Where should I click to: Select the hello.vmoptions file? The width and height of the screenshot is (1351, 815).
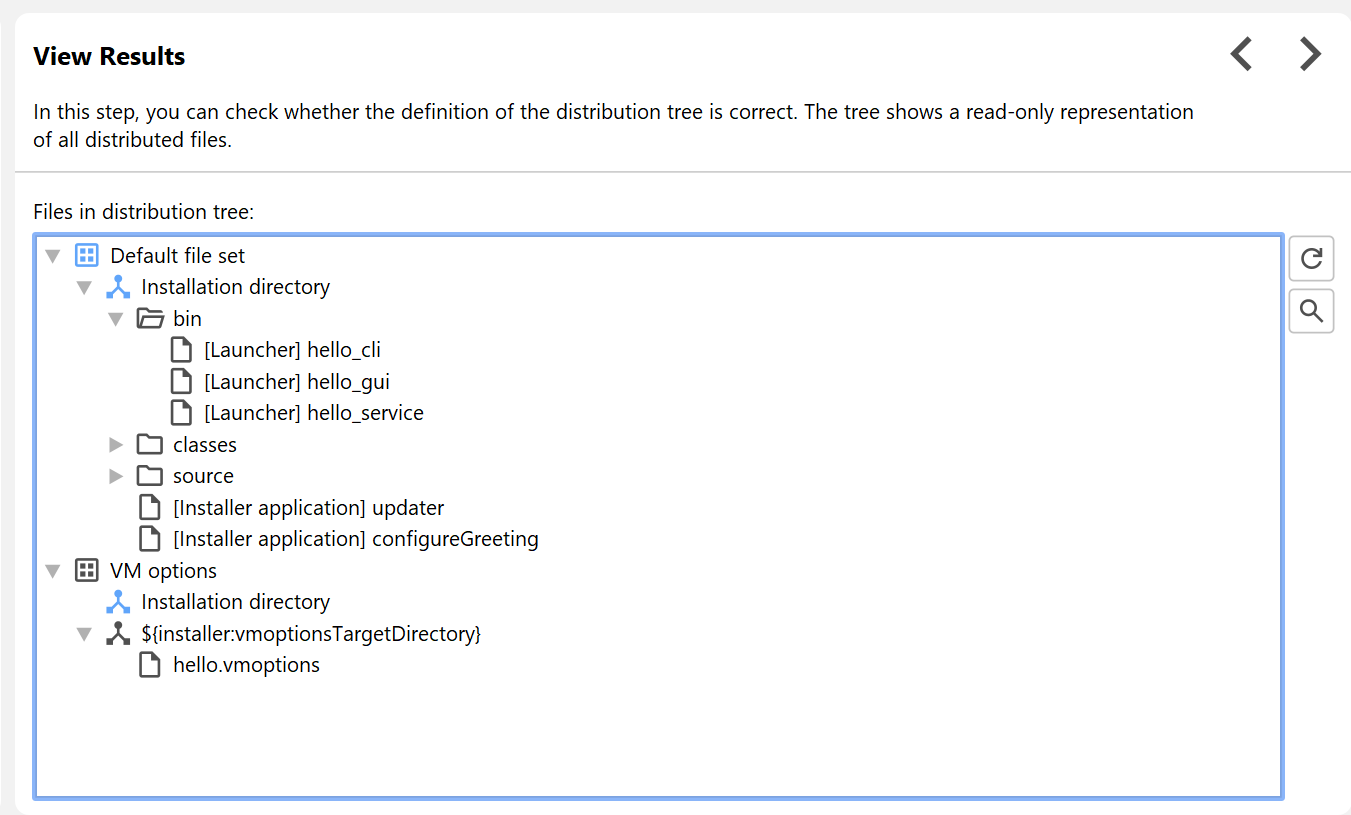[246, 665]
